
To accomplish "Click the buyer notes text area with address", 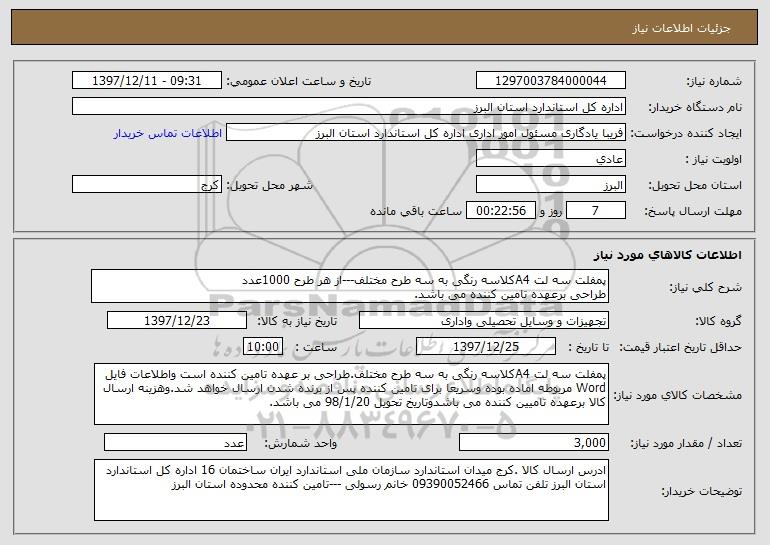I will pos(351,490).
